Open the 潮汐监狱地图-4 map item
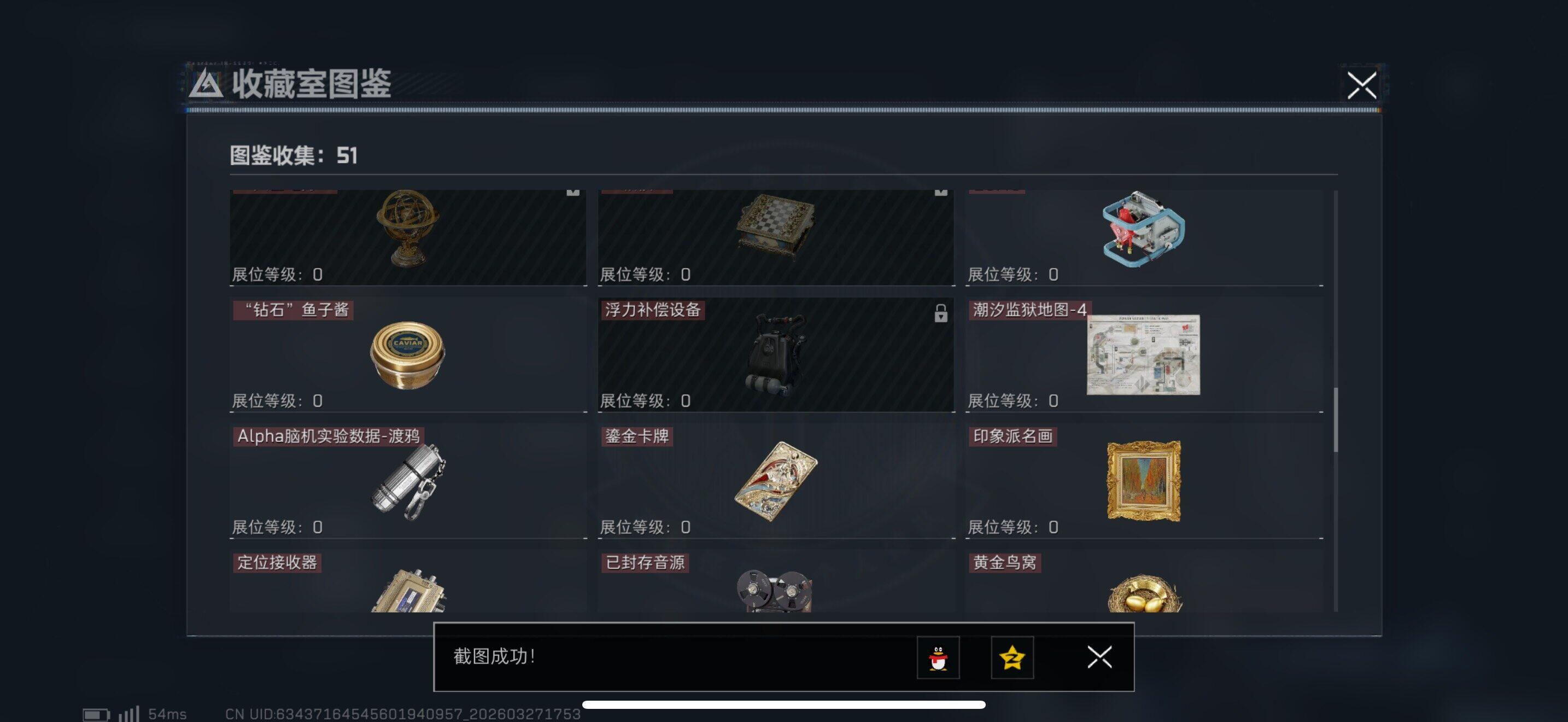The height and width of the screenshot is (722, 1568). pos(1144,355)
